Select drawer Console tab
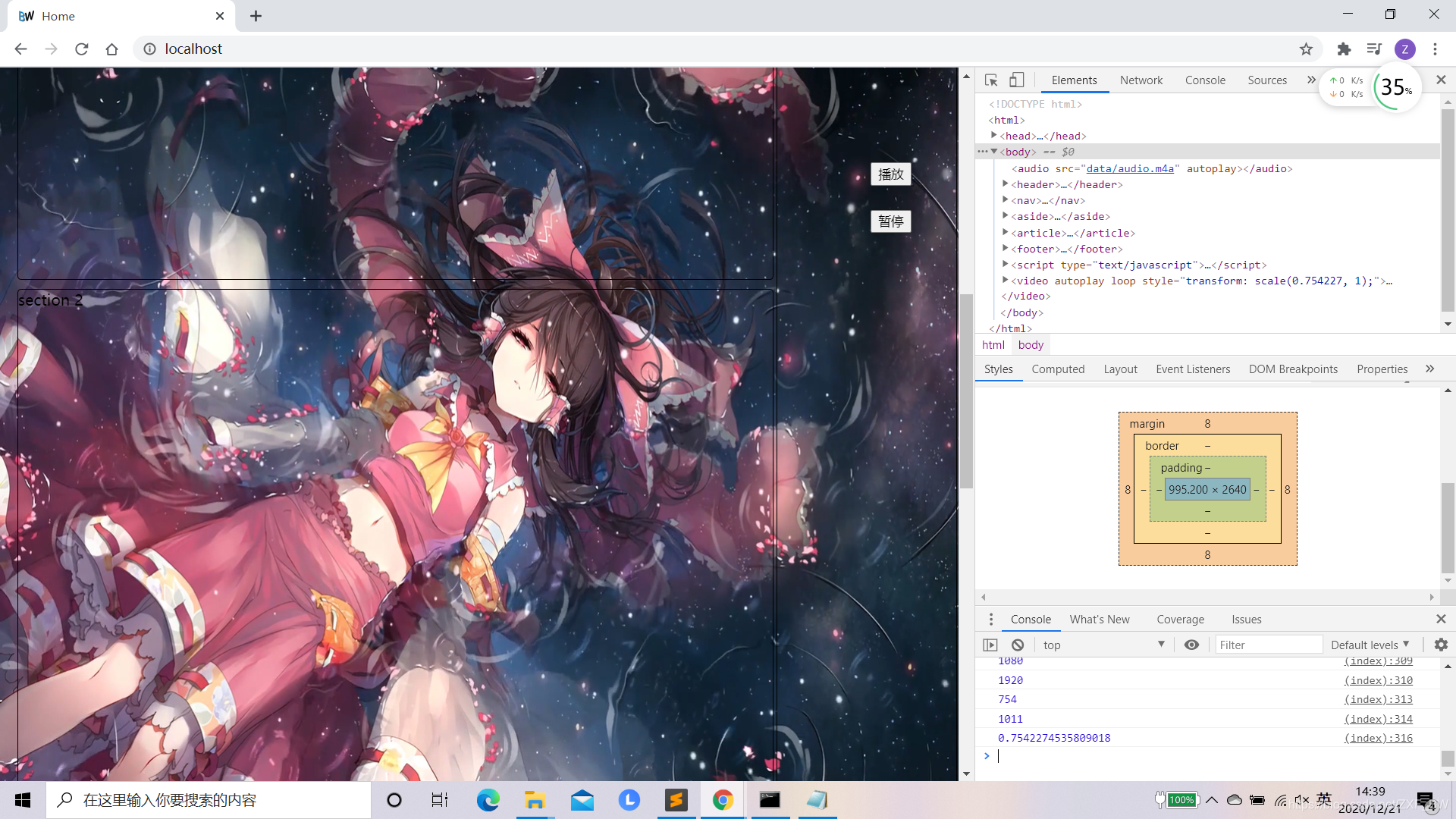Screen dimensions: 1456x819 (1031, 620)
